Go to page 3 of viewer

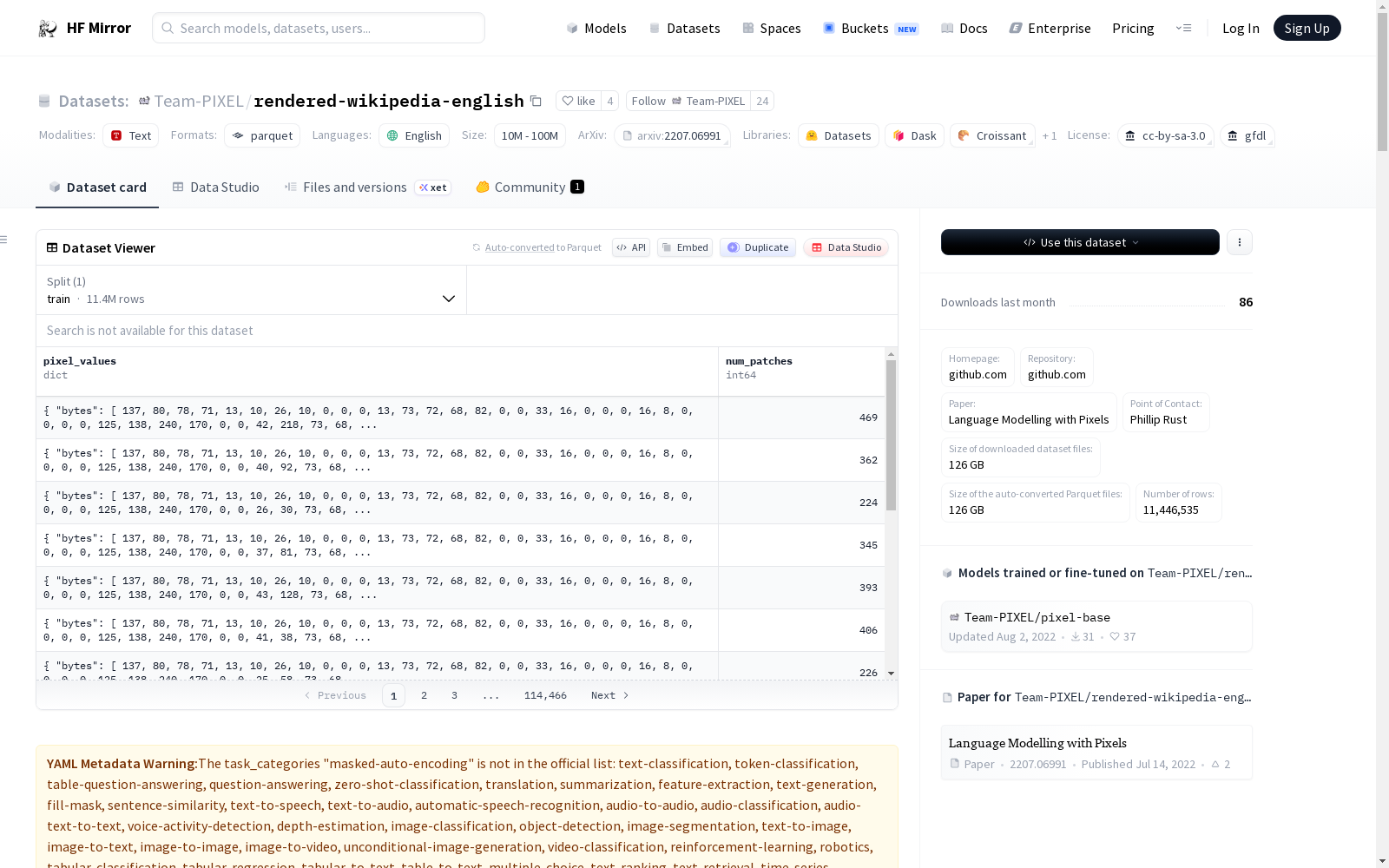[x=454, y=695]
